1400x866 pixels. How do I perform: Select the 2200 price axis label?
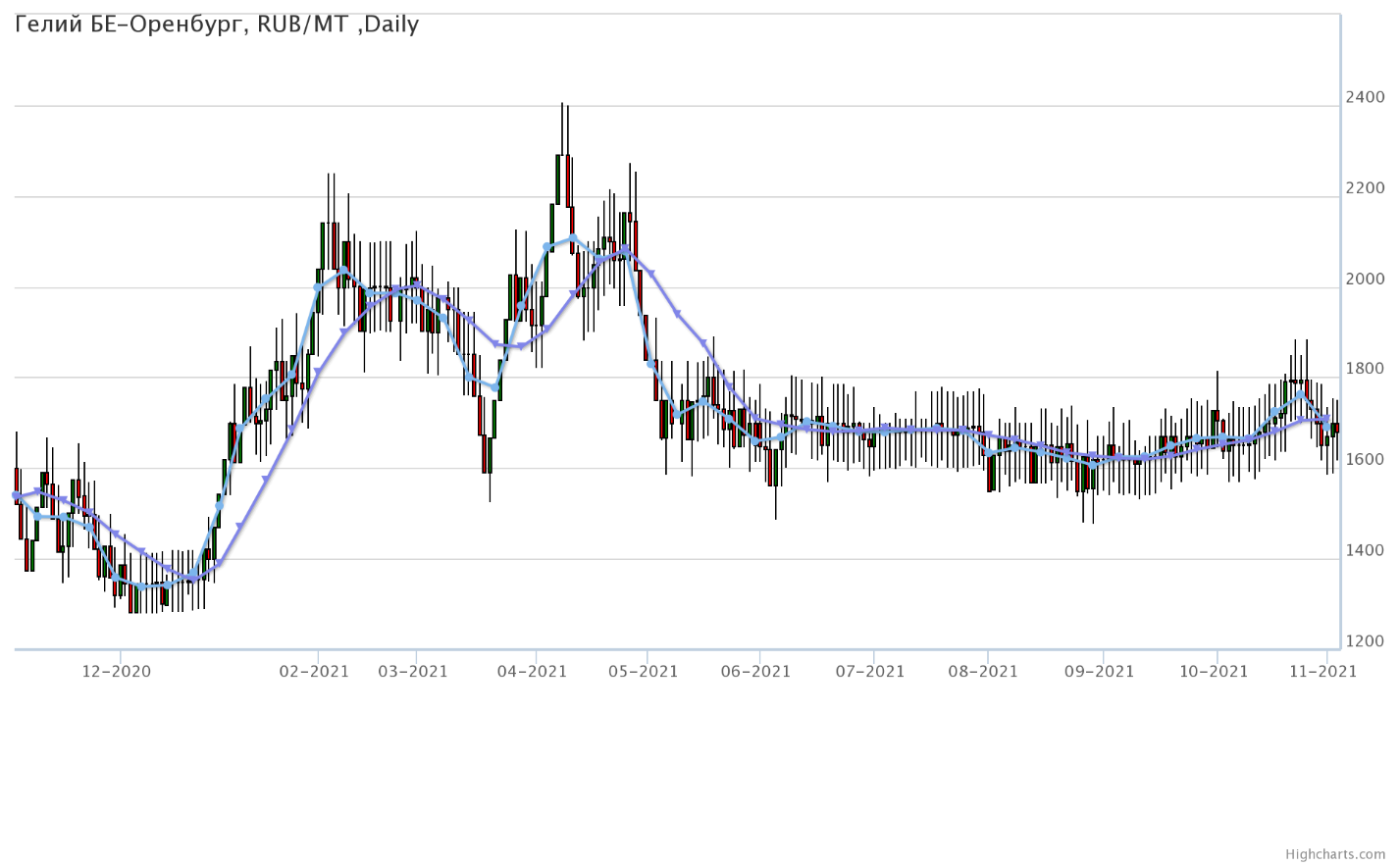tap(1366, 188)
